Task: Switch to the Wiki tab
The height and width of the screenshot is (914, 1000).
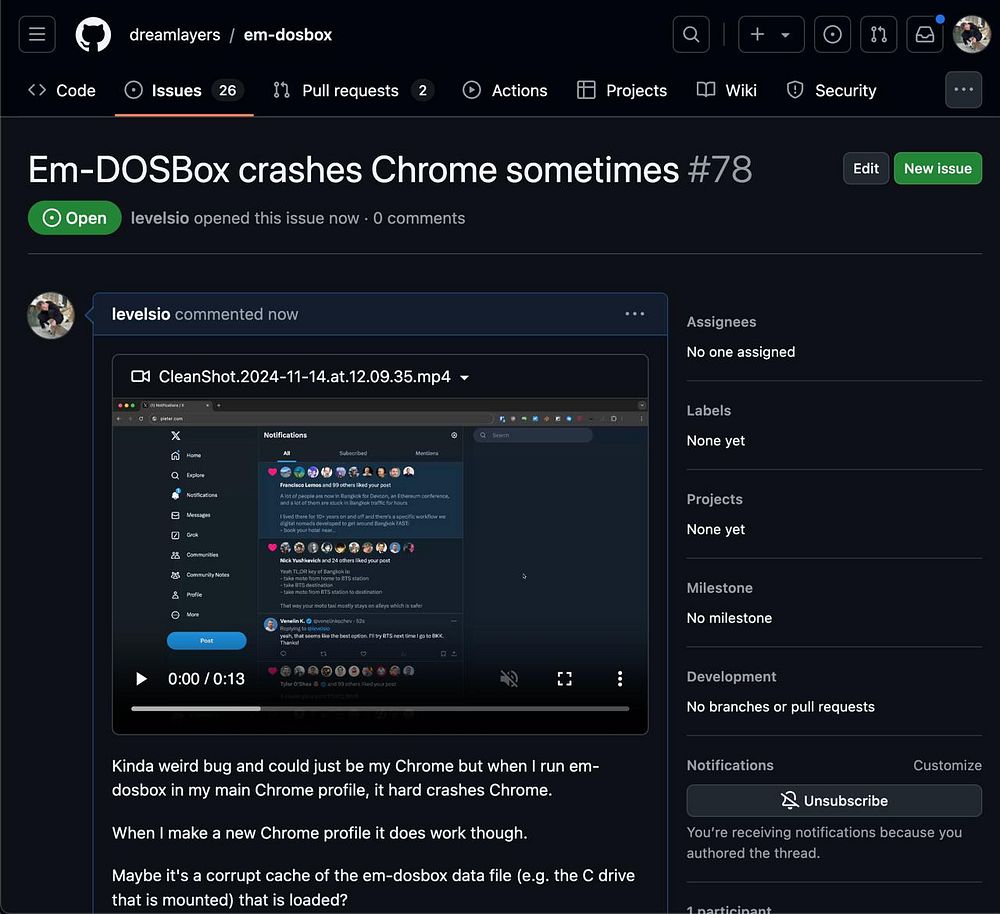Action: (x=726, y=91)
